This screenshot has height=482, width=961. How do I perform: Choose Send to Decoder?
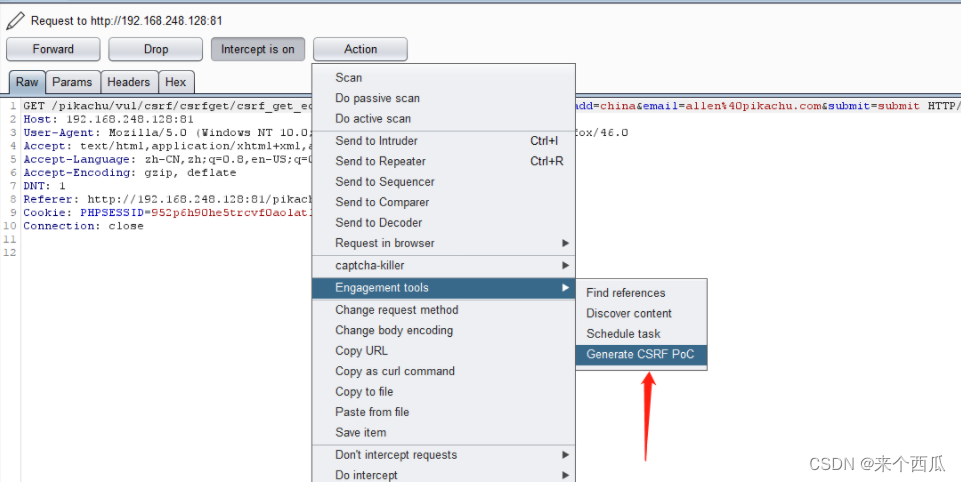(444, 223)
